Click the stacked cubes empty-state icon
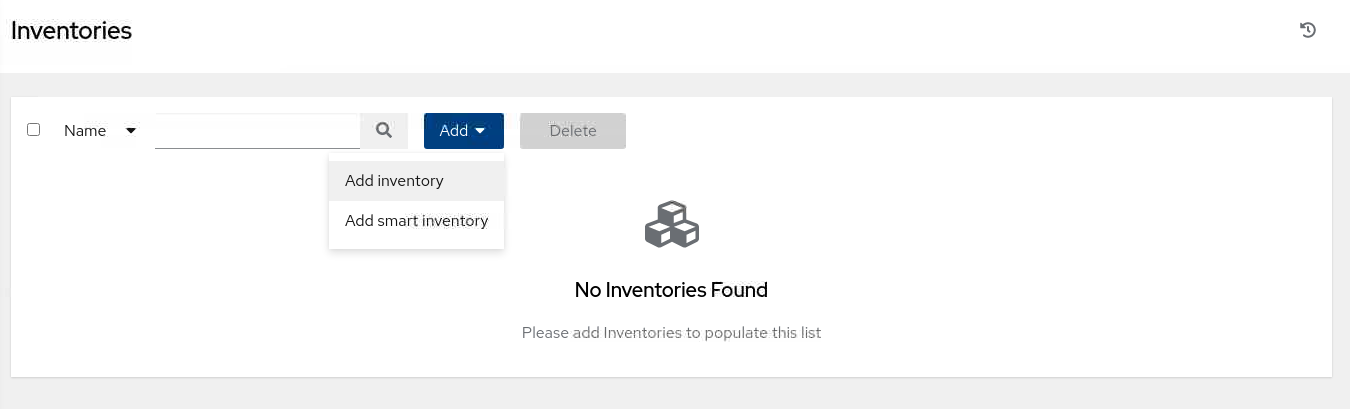This screenshot has width=1350, height=409. (x=671, y=224)
